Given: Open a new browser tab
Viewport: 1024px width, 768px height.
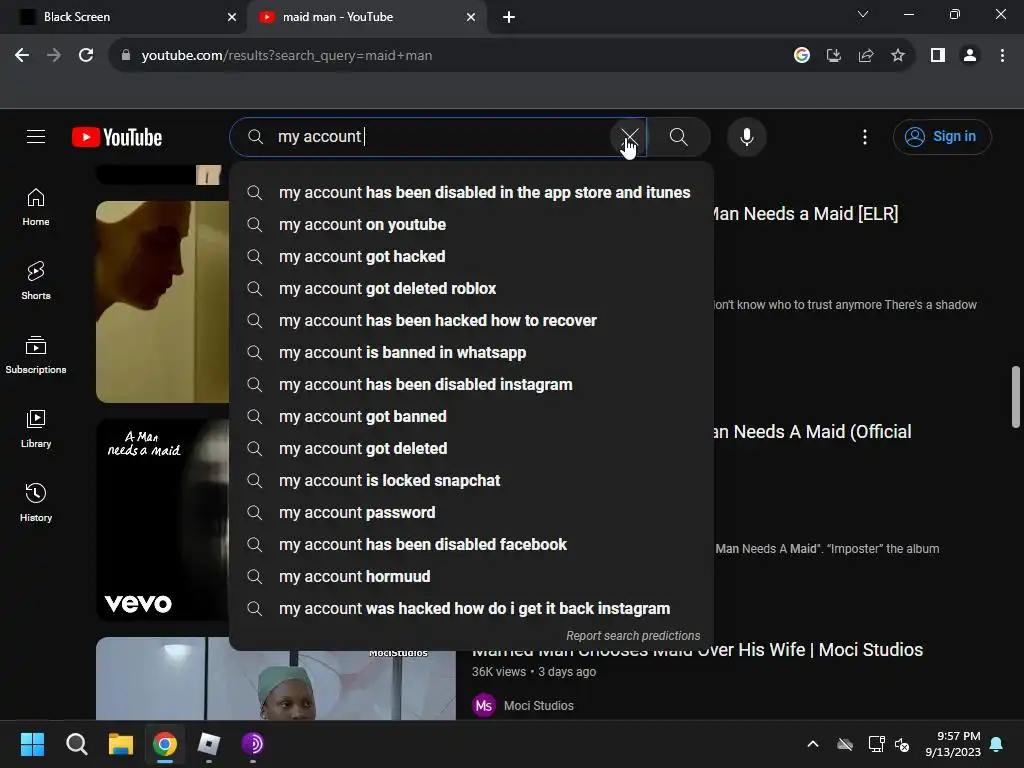Looking at the screenshot, I should 509,17.
